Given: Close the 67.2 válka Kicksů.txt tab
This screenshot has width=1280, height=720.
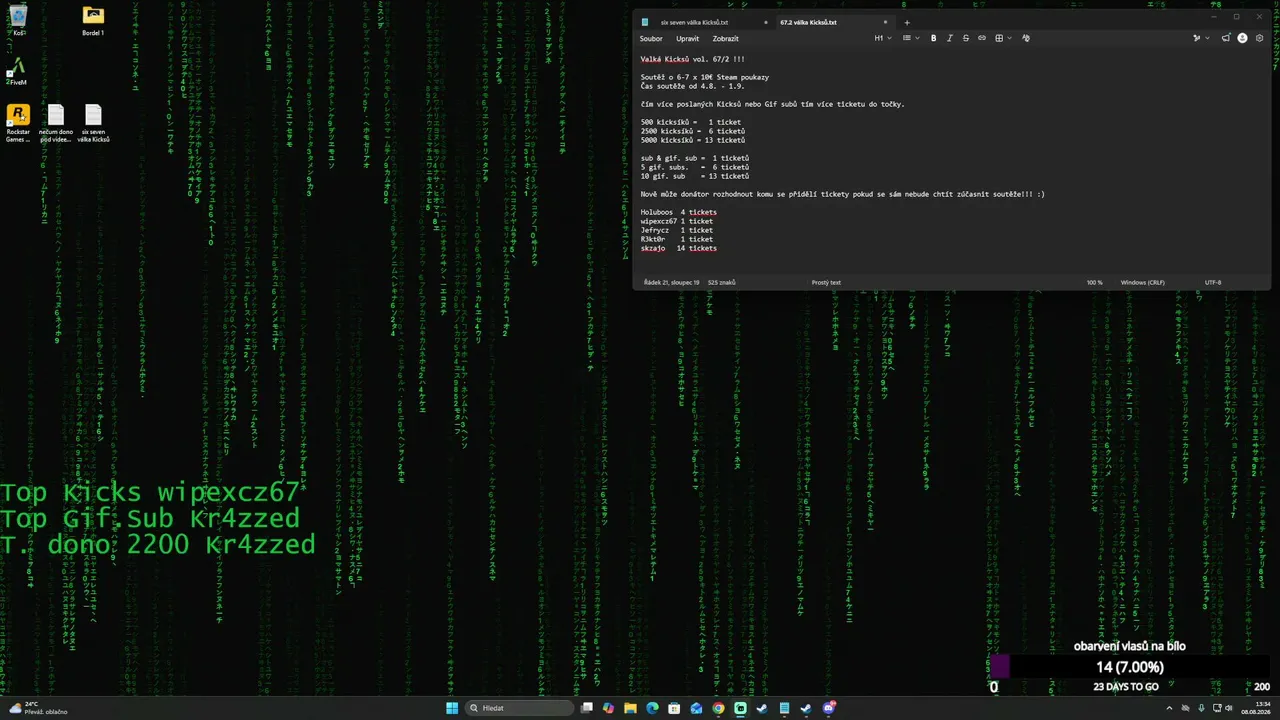Looking at the screenshot, I should 885,22.
